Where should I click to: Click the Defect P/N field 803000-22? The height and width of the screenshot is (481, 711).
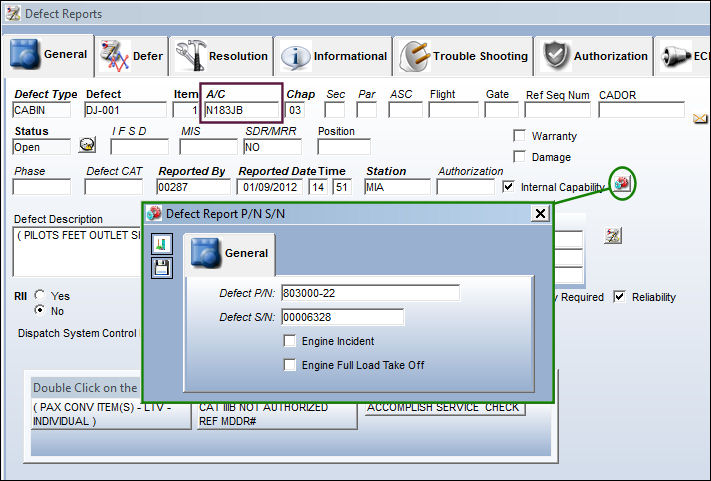370,293
